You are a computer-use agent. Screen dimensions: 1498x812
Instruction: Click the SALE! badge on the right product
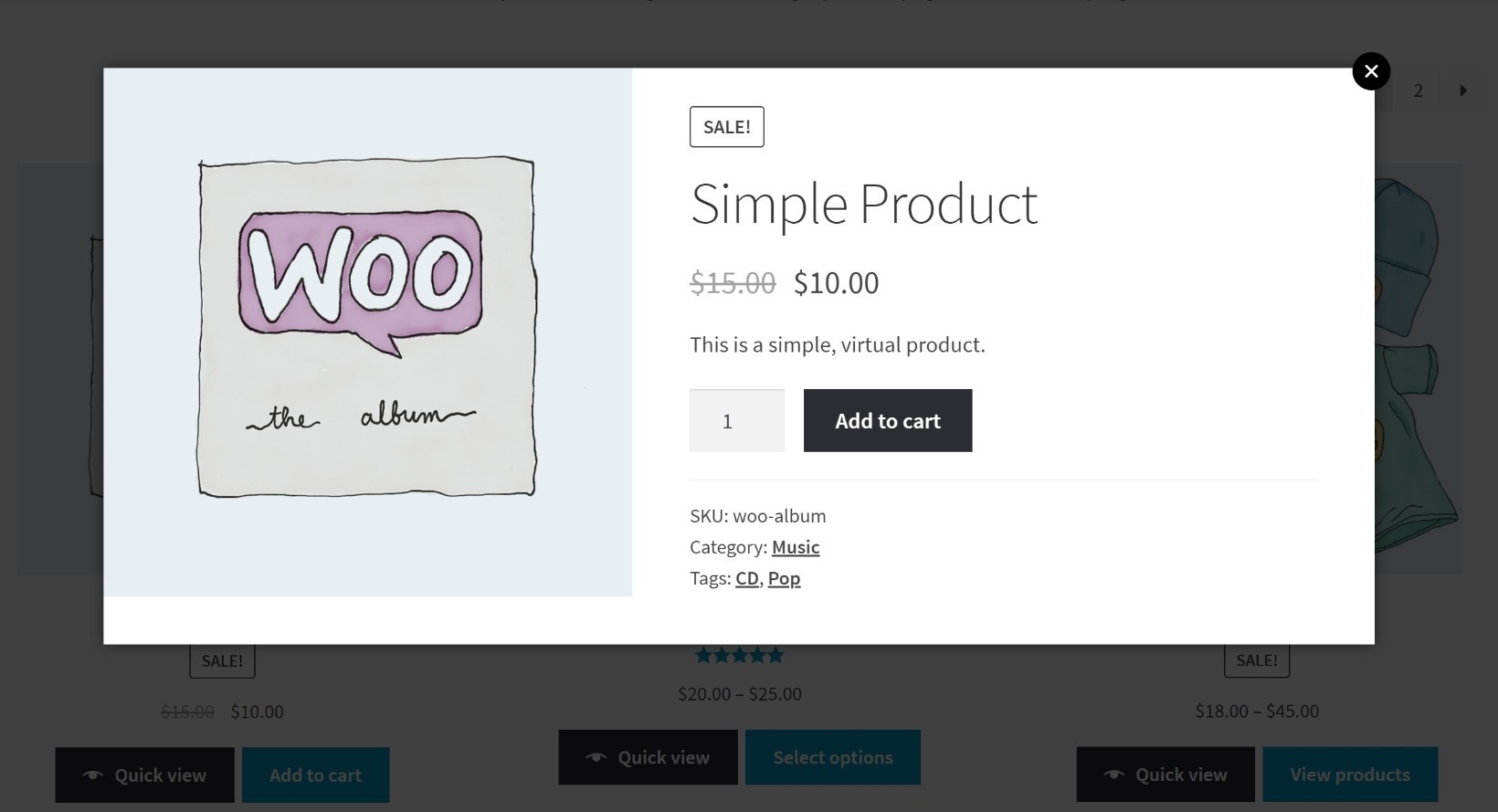1257,659
